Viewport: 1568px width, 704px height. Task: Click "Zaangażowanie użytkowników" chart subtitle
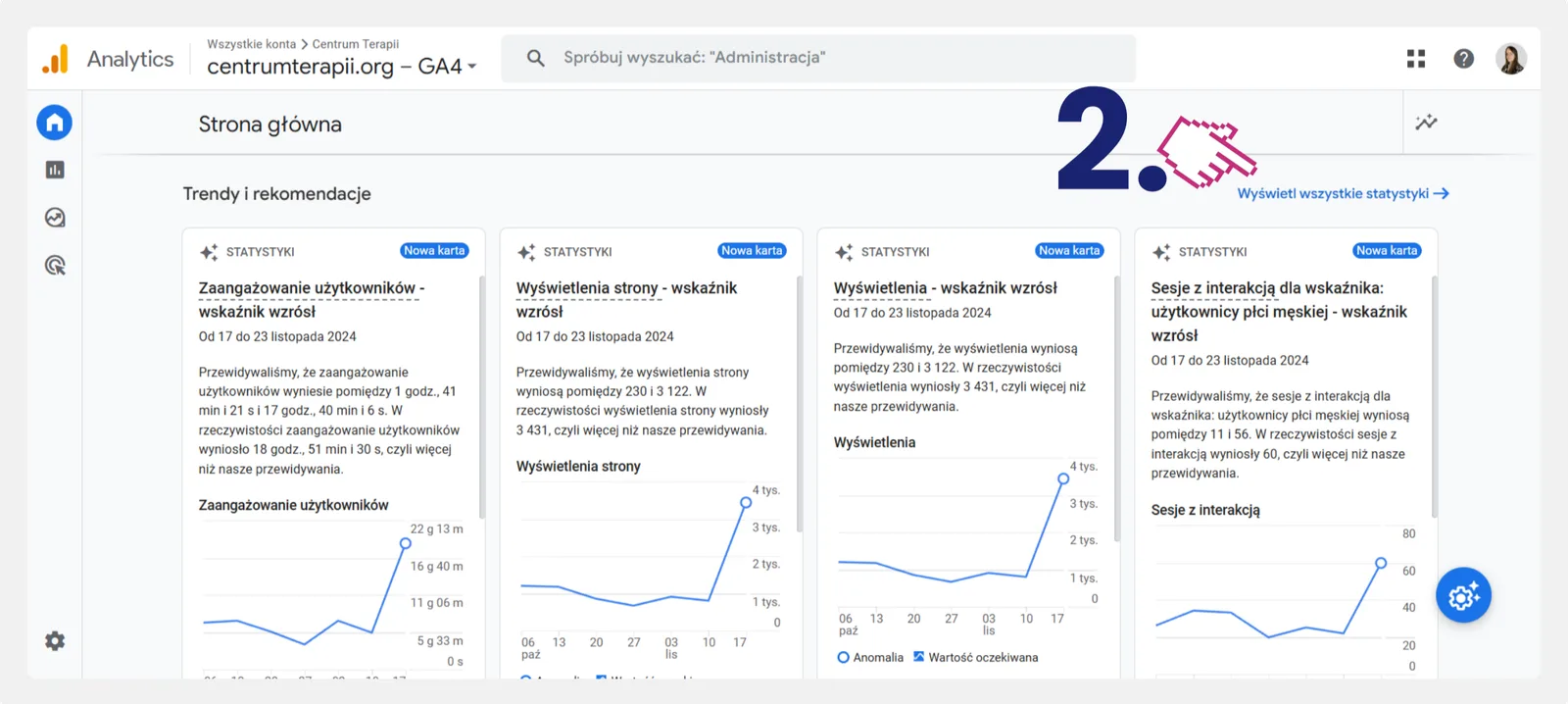point(294,505)
